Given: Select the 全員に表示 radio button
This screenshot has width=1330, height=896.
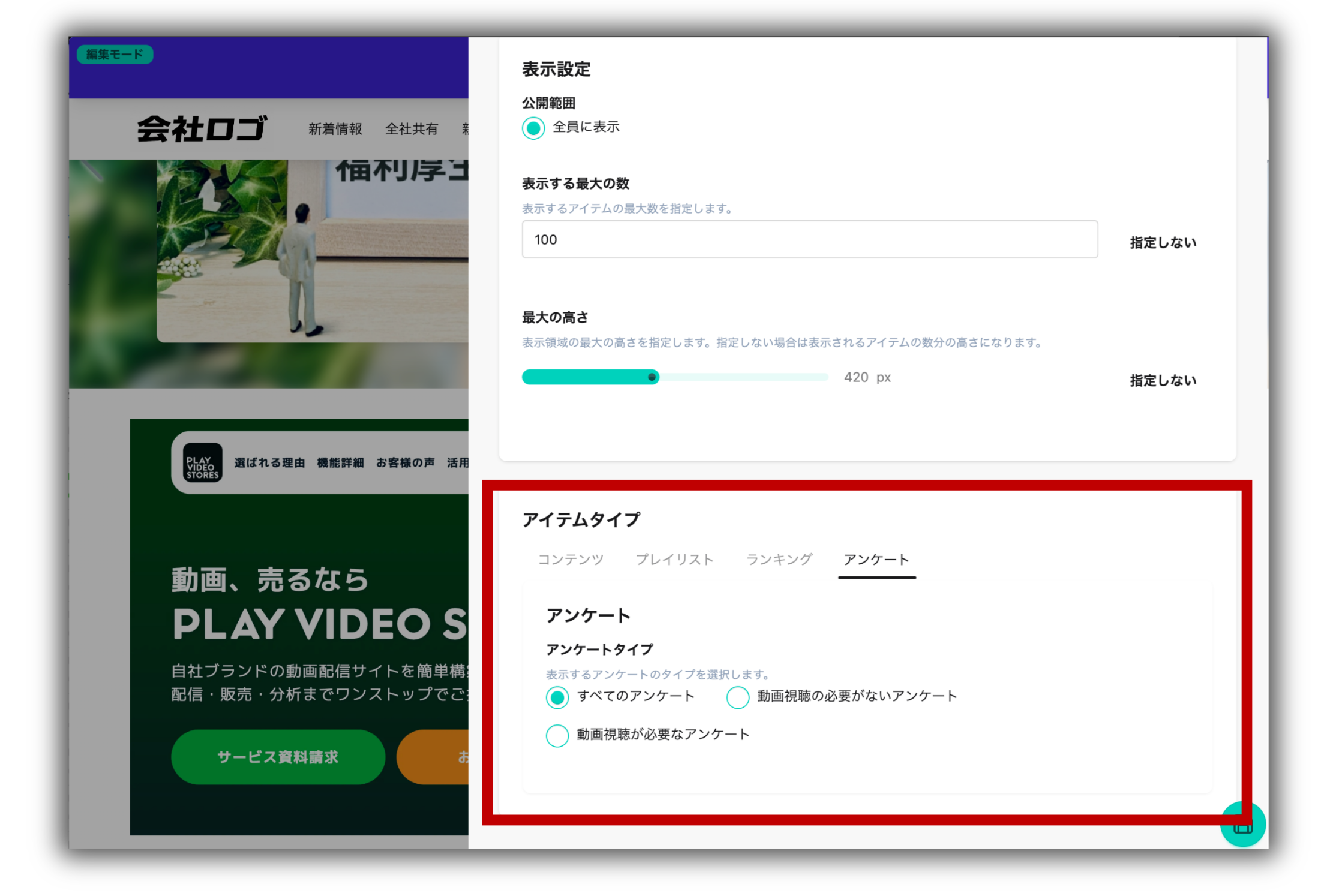Looking at the screenshot, I should click(x=533, y=128).
